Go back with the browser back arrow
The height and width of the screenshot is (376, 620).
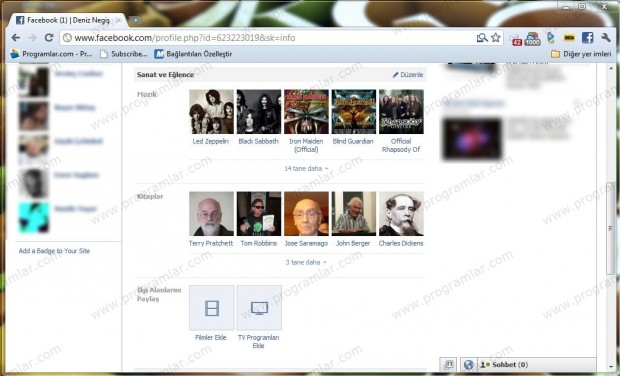click(x=15, y=38)
